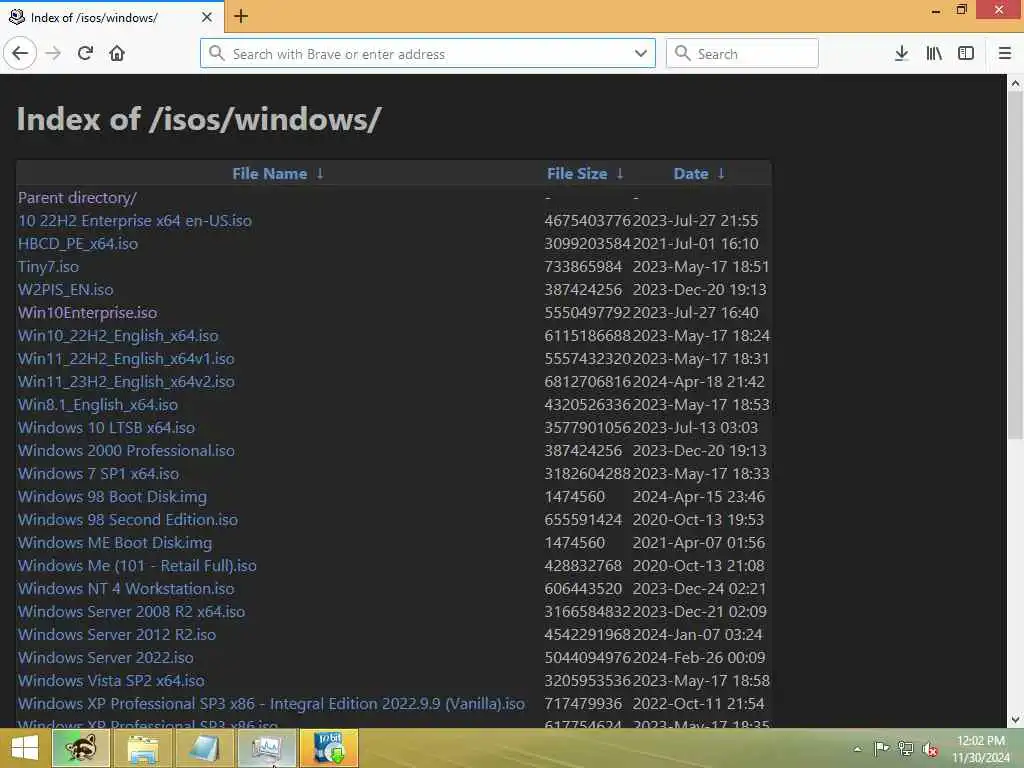Click the page scrollbar down arrow
This screenshot has height=768, width=1024.
[1015, 720]
